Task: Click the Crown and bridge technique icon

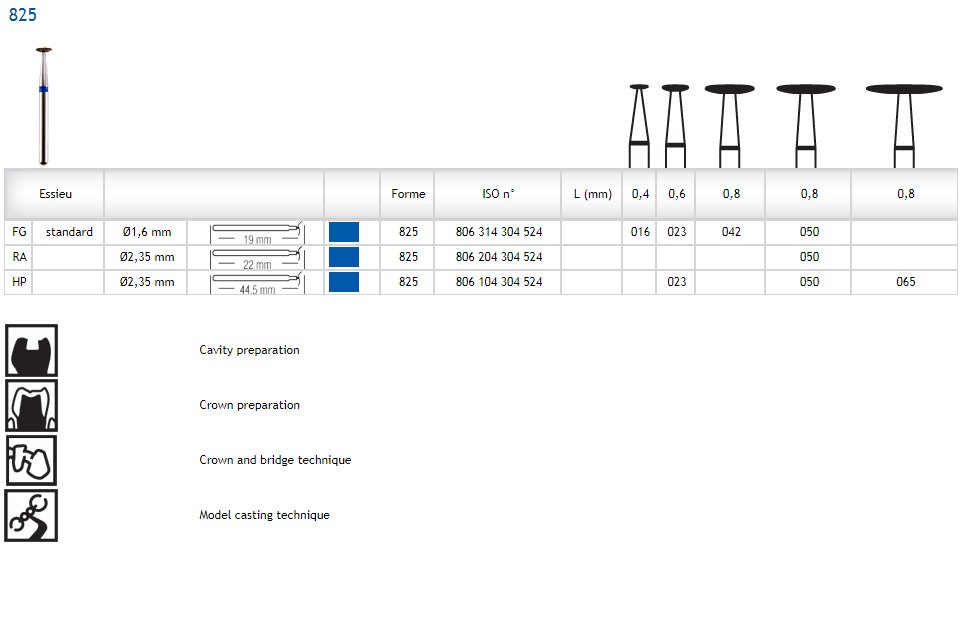Action: [x=31, y=460]
